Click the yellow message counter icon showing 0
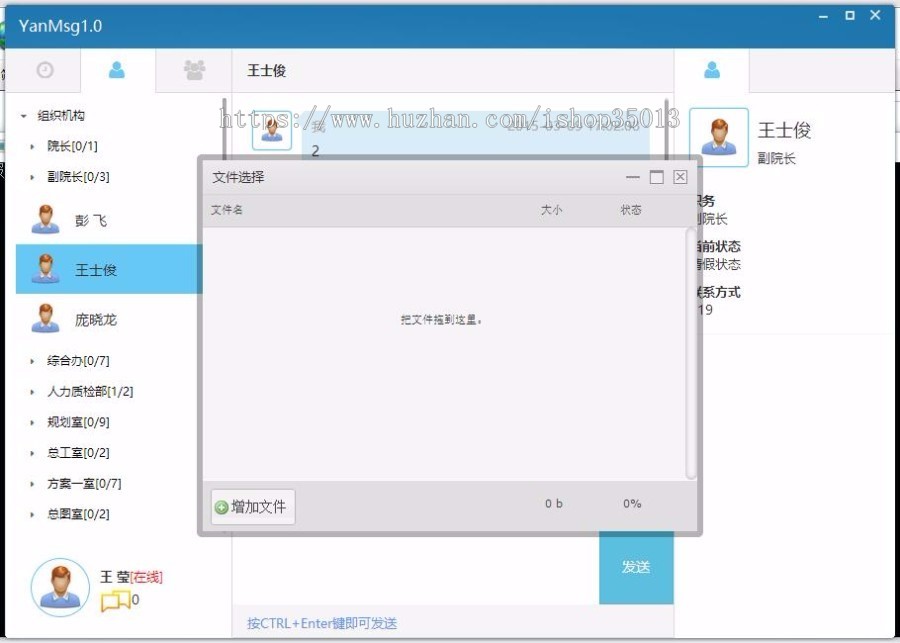This screenshot has width=900, height=643. pos(118,596)
